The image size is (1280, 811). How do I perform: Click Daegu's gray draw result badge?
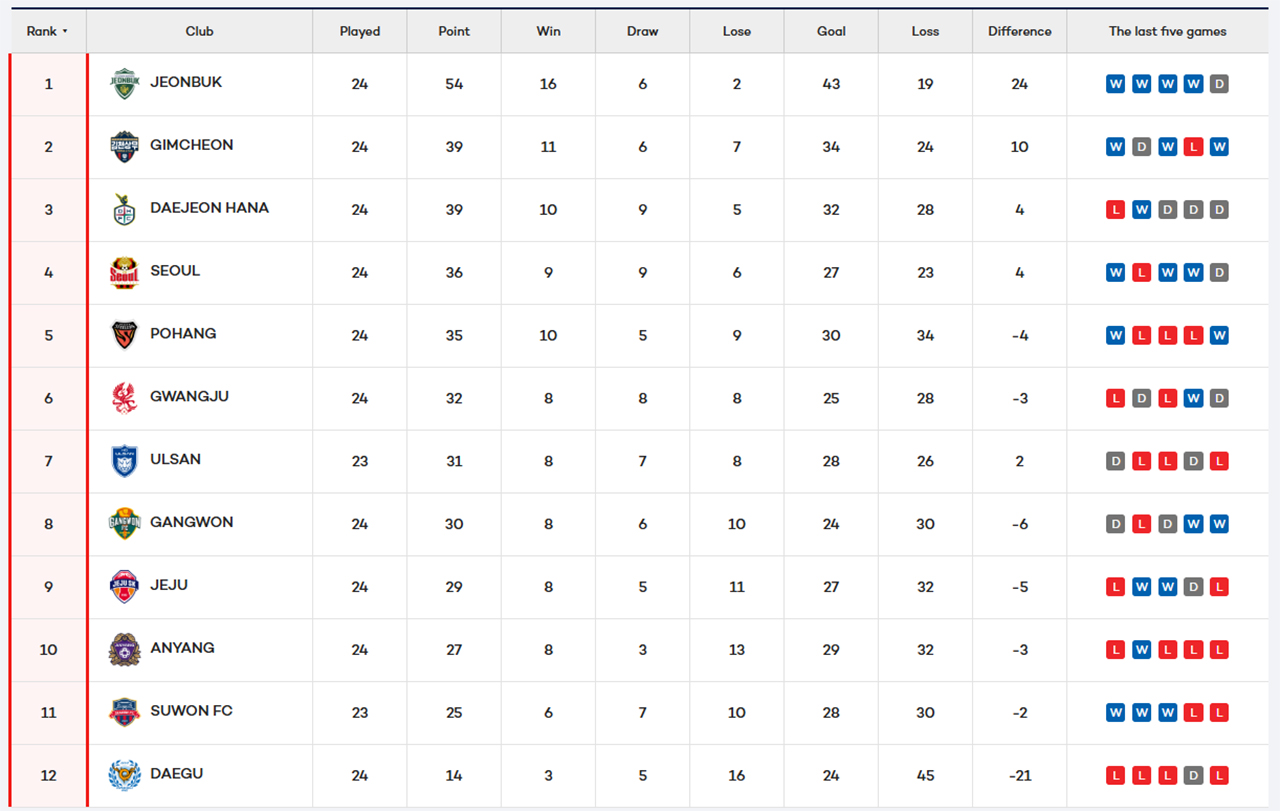click(1192, 775)
